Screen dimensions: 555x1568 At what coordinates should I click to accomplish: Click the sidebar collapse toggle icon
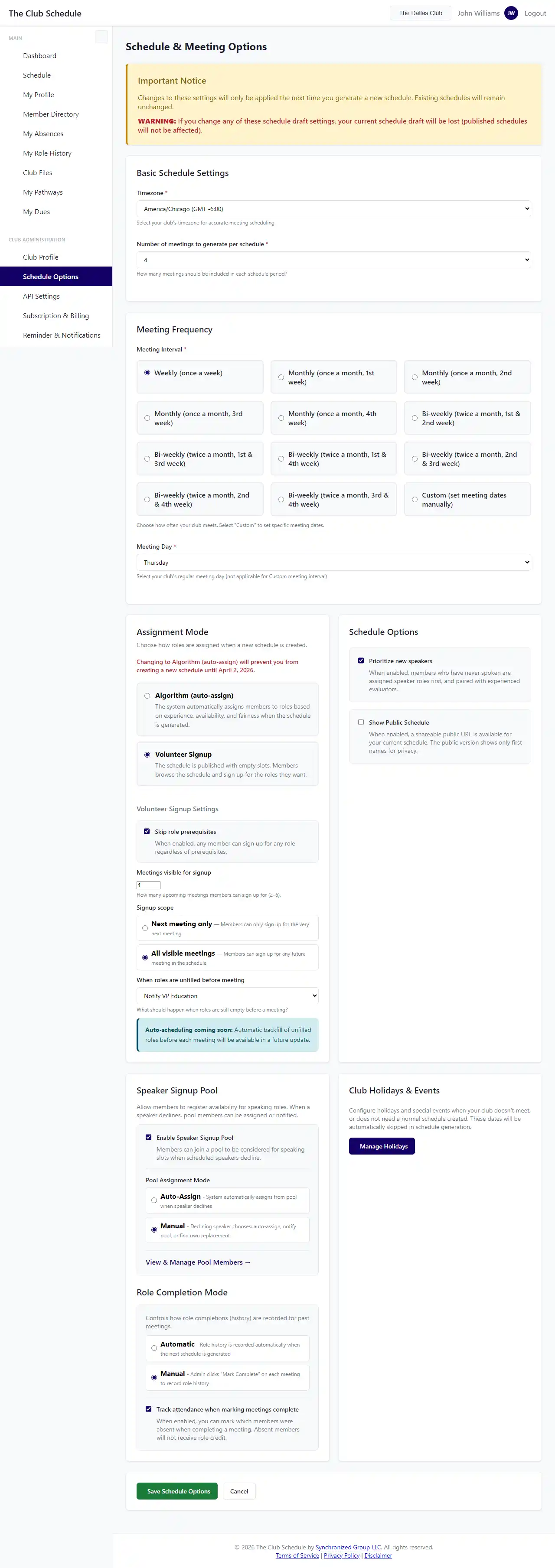click(x=101, y=37)
